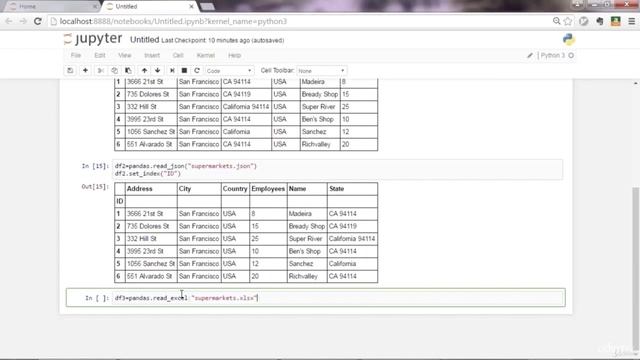This screenshot has width=640, height=360.
Task: Open the browser zoom magnifier icon
Action: pos(556,21)
